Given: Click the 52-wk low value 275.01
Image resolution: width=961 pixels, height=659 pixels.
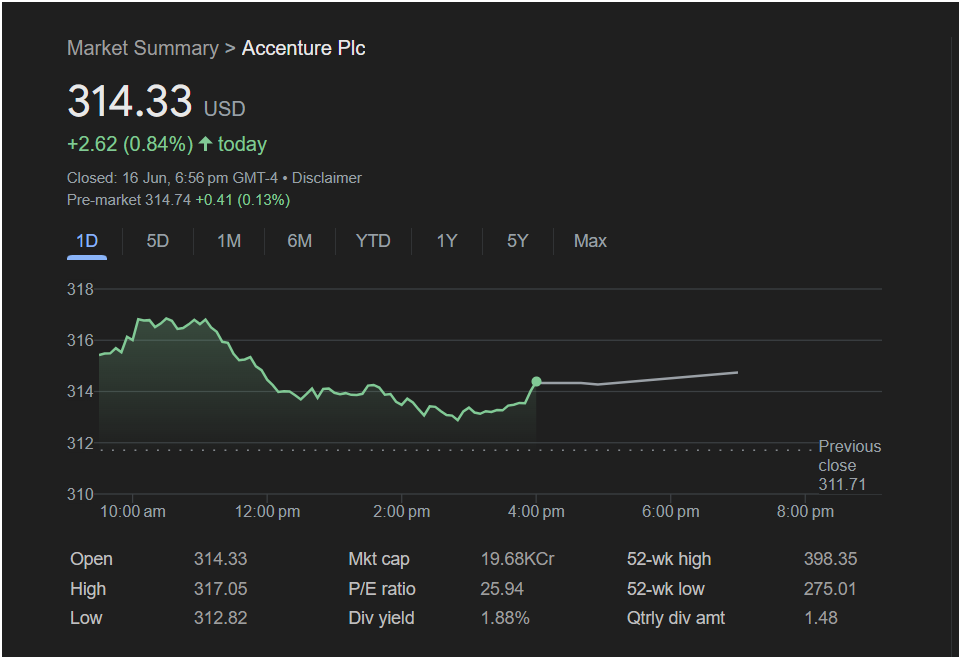Looking at the screenshot, I should click(830, 589).
